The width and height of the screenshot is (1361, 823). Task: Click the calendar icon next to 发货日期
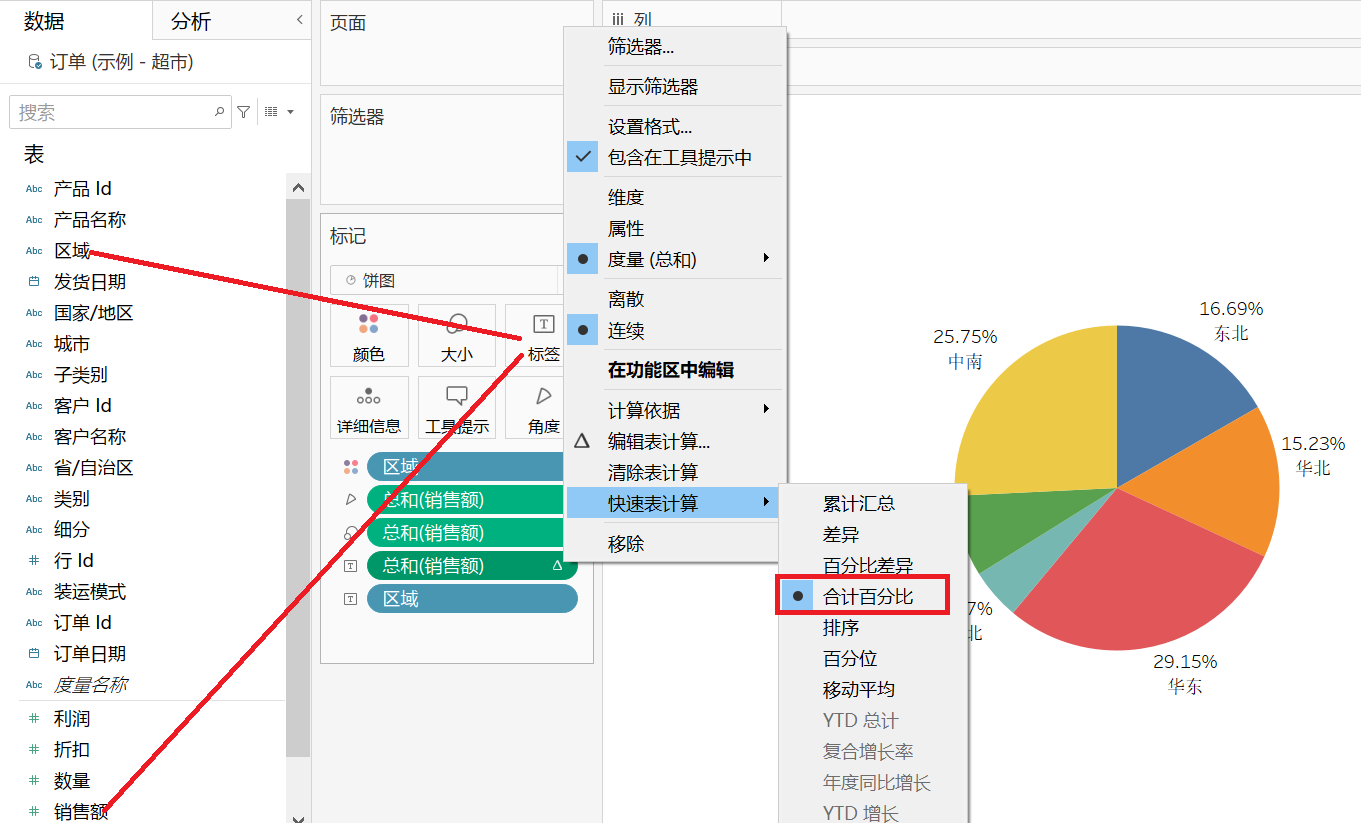(x=34, y=282)
